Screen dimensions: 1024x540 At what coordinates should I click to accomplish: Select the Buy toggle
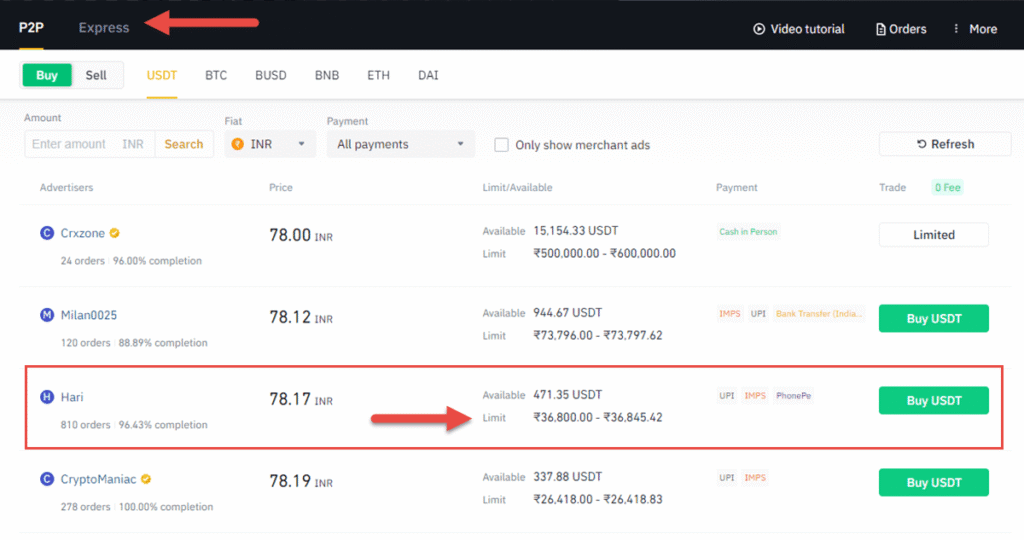47,75
